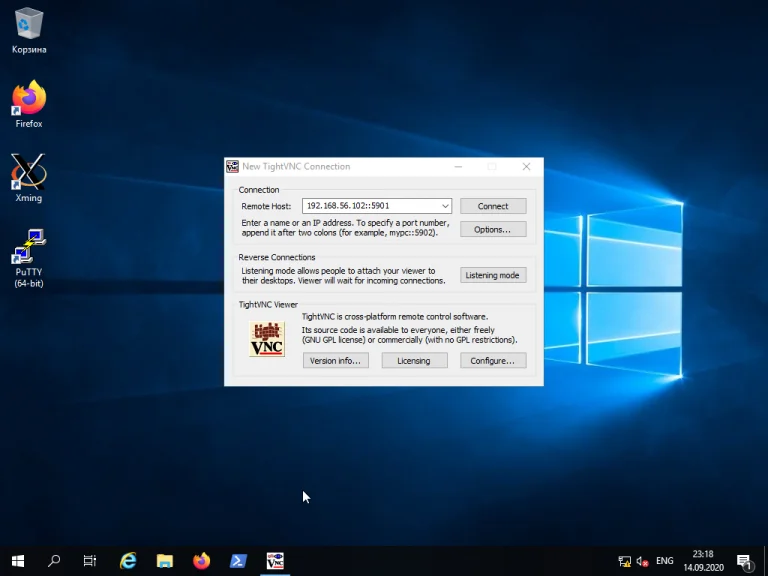768x576 pixels.
Task: Click the taskbar search magnifier icon
Action: [x=54, y=561]
